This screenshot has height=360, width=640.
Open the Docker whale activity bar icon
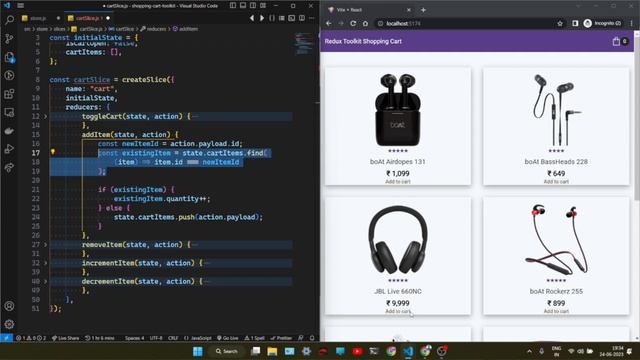point(9,131)
